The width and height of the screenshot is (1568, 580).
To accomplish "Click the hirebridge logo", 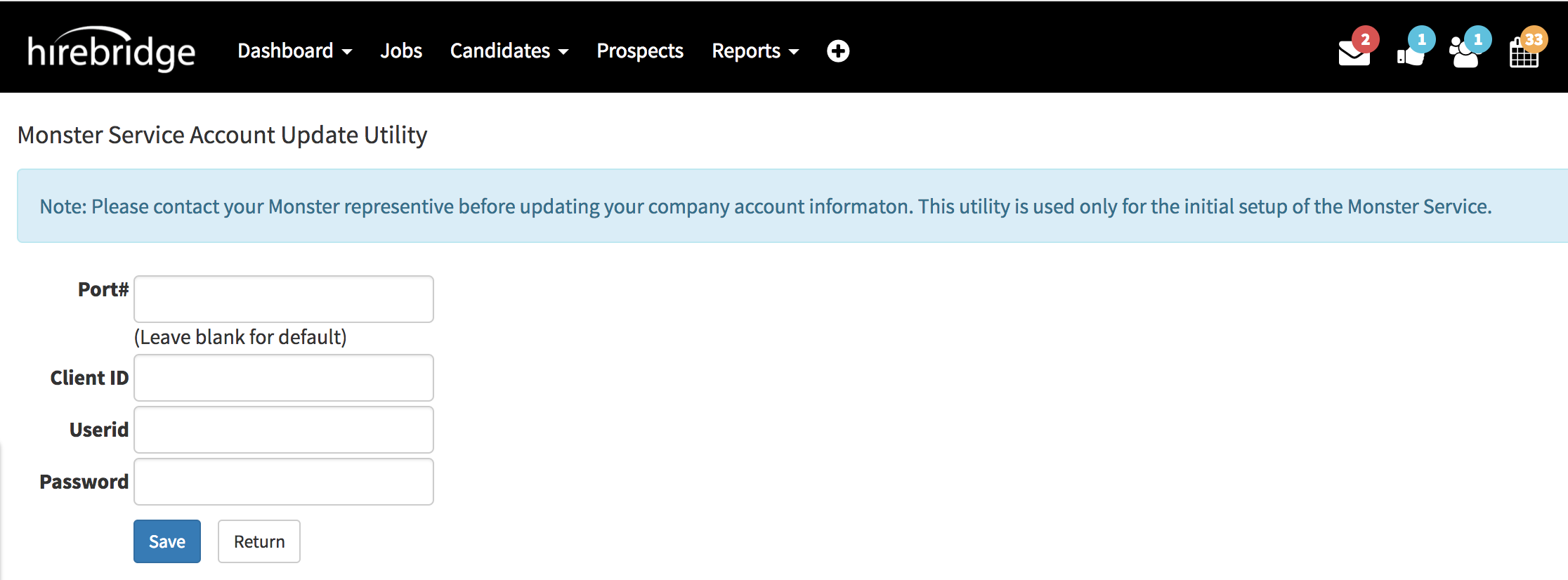I will coord(111,51).
